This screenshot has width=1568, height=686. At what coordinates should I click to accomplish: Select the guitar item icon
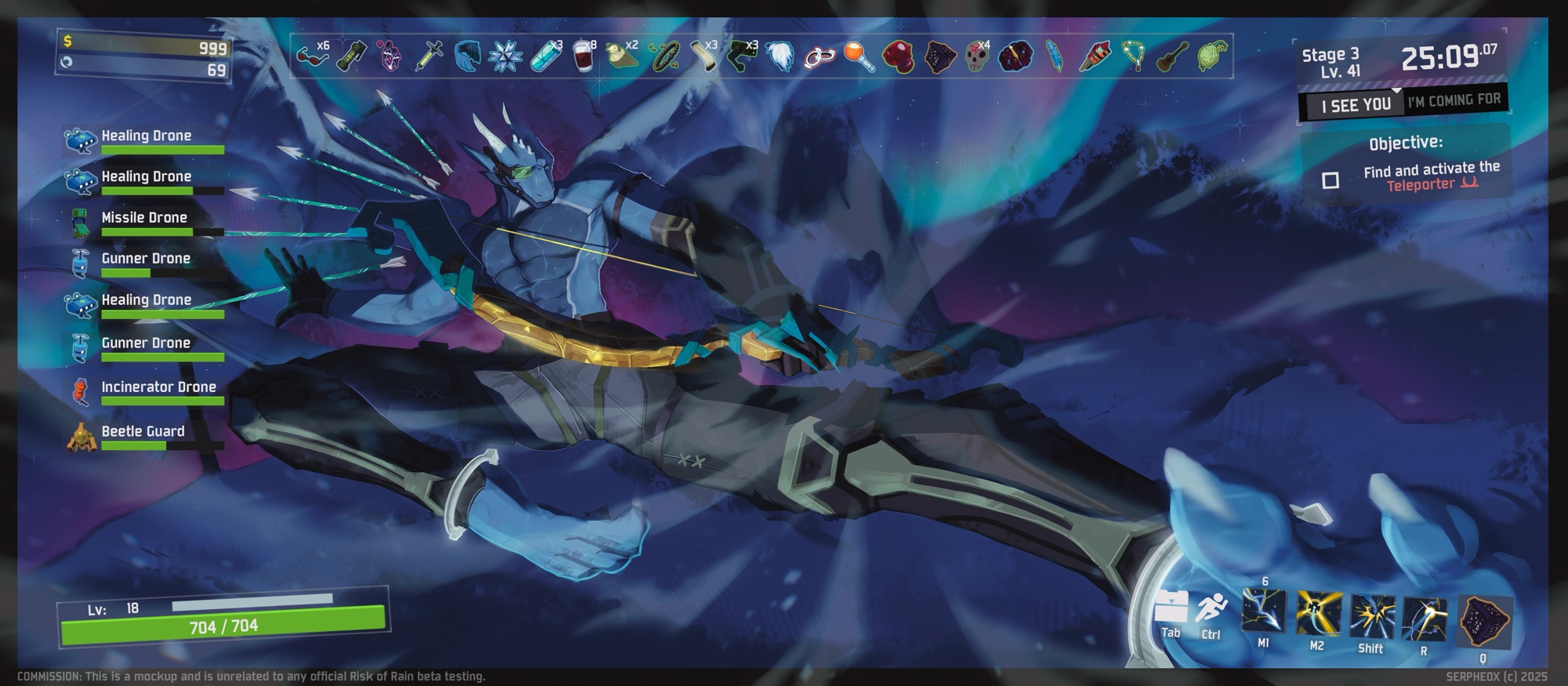pyautogui.click(x=1172, y=56)
